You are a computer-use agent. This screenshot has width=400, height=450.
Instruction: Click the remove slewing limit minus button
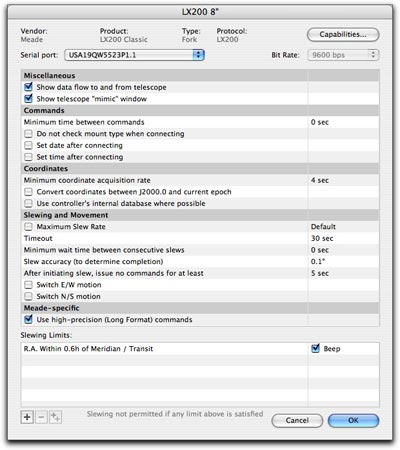(x=41, y=417)
